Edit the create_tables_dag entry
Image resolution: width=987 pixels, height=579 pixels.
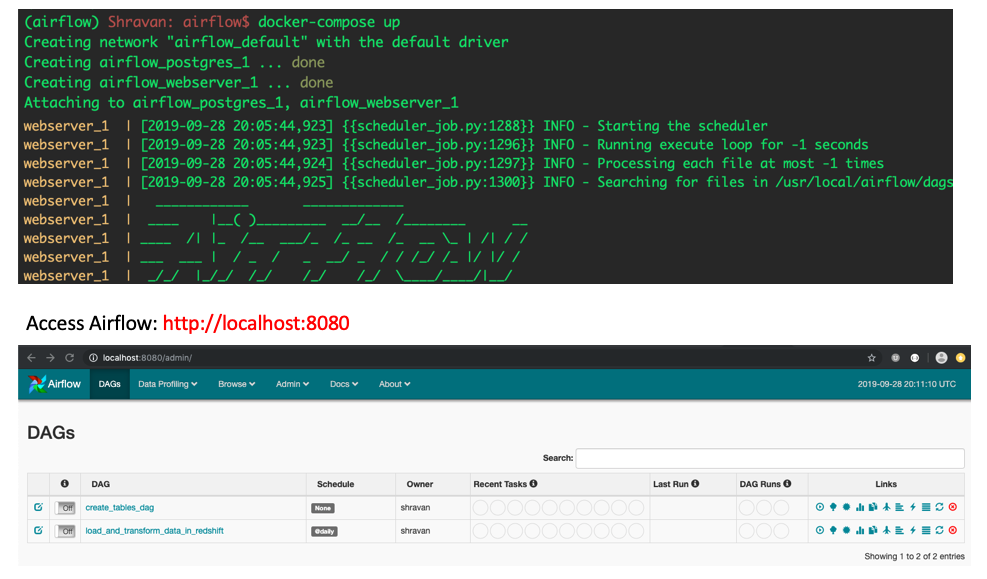(x=38, y=507)
